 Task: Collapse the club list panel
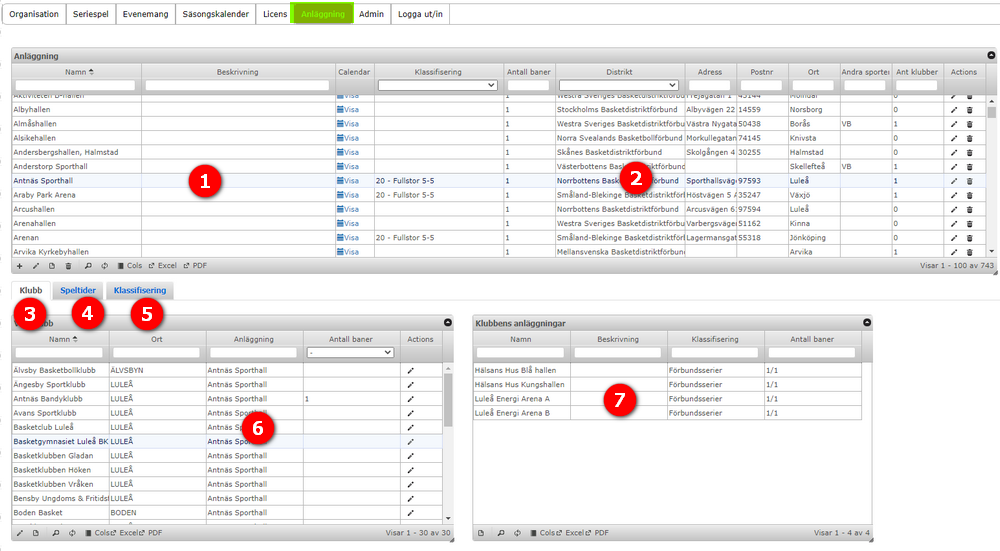pos(448,323)
